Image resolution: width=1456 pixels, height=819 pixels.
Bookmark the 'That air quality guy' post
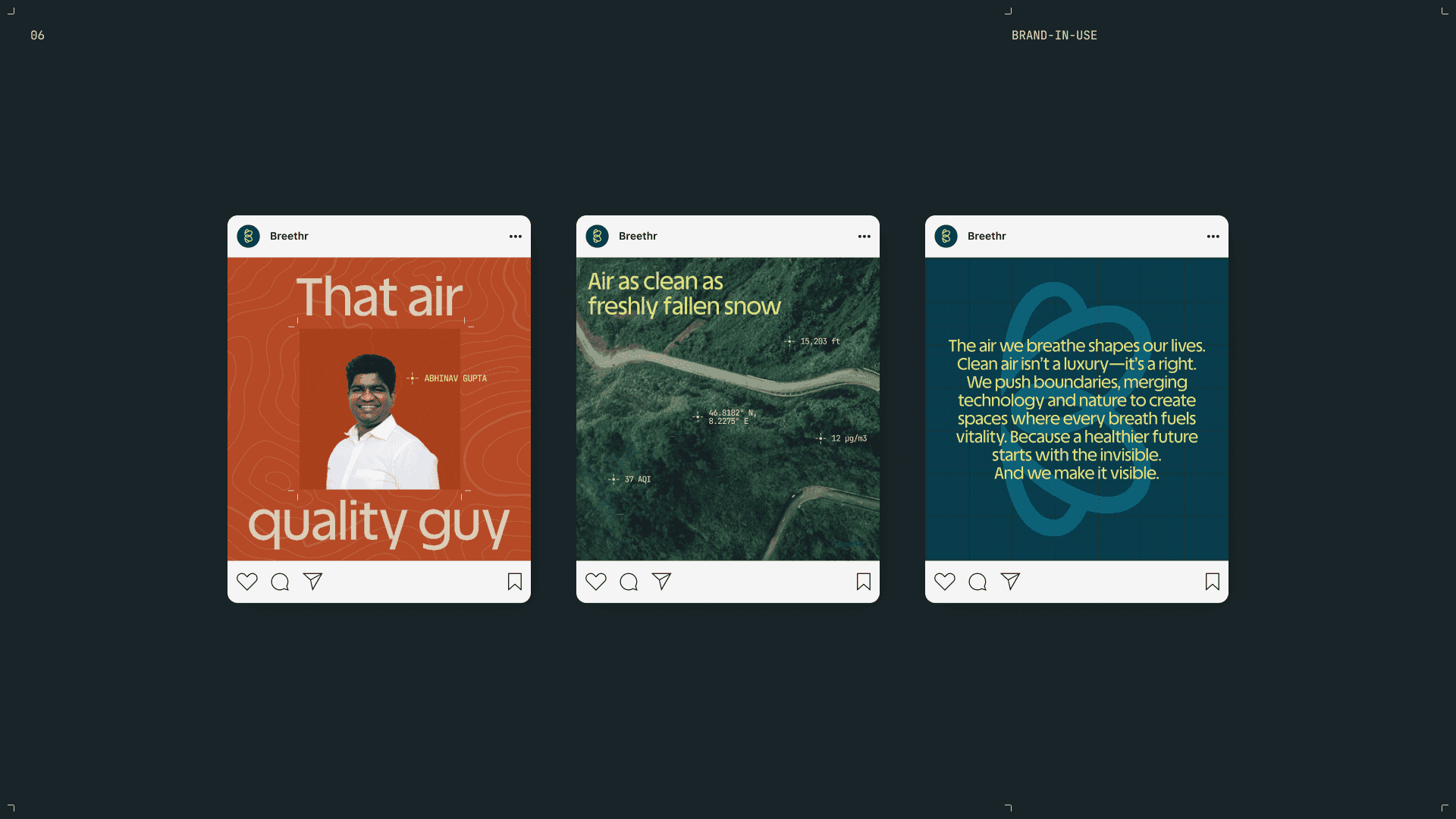click(515, 582)
